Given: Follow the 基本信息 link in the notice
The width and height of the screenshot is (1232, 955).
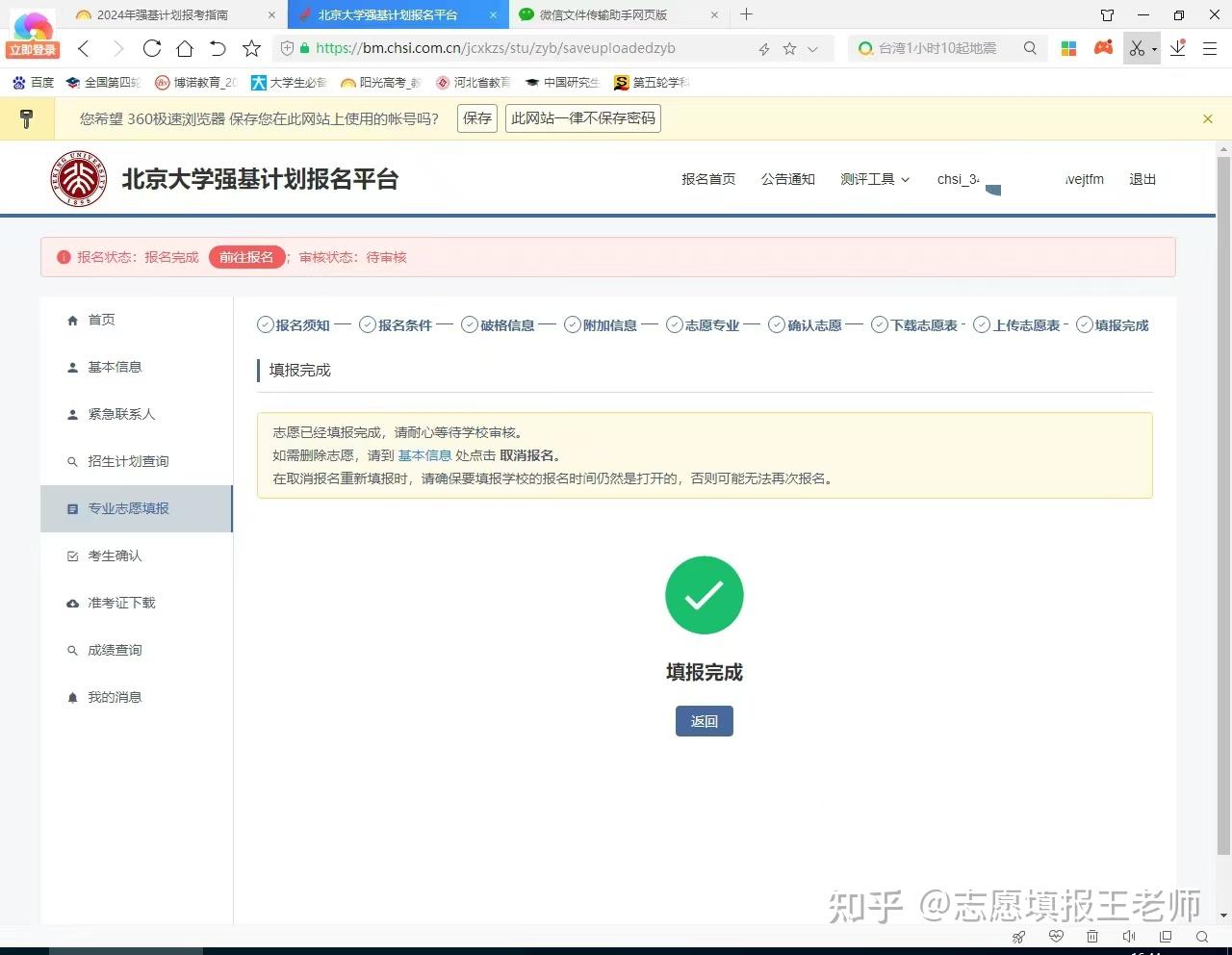Looking at the screenshot, I should [424, 455].
